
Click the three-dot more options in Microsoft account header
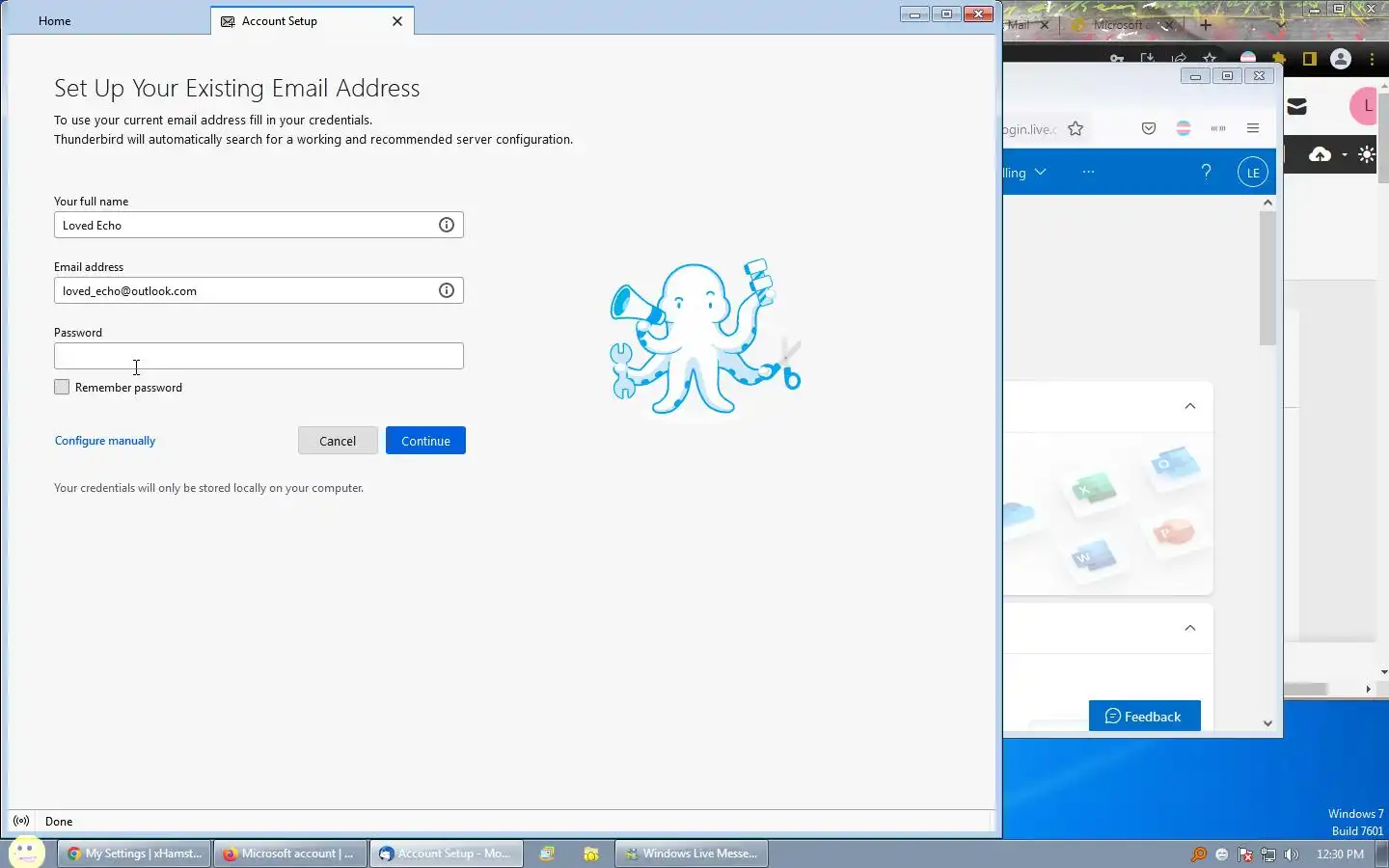pyautogui.click(x=1089, y=172)
